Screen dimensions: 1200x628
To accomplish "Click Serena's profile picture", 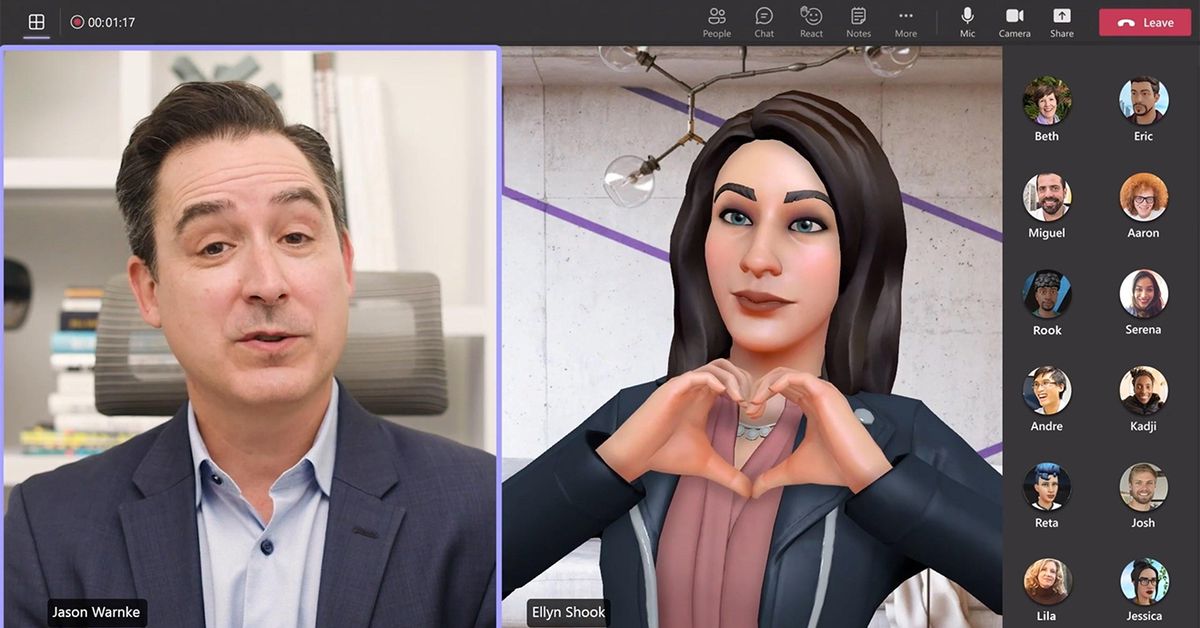I will (x=1143, y=294).
